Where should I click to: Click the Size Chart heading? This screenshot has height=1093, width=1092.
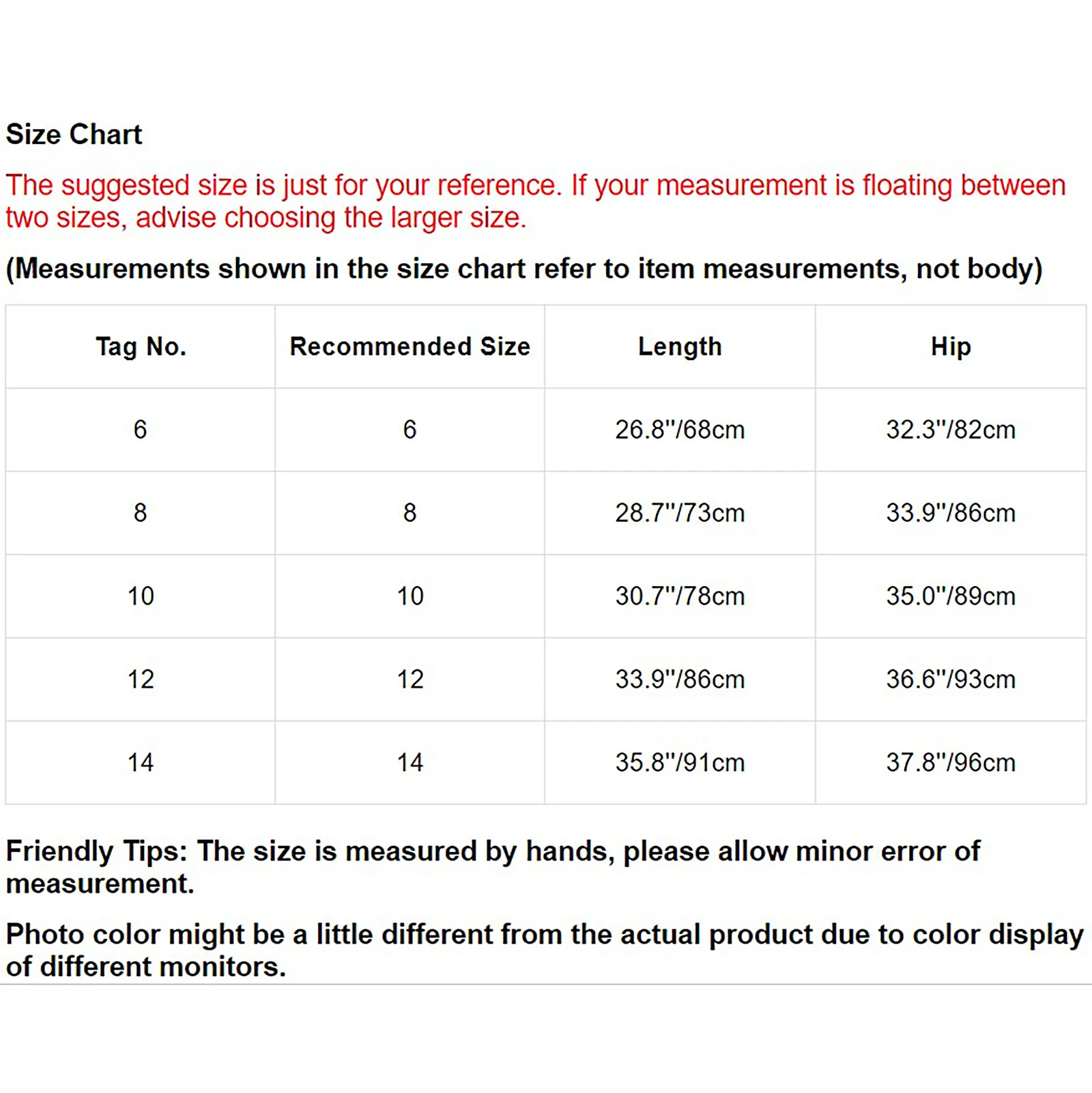point(74,134)
